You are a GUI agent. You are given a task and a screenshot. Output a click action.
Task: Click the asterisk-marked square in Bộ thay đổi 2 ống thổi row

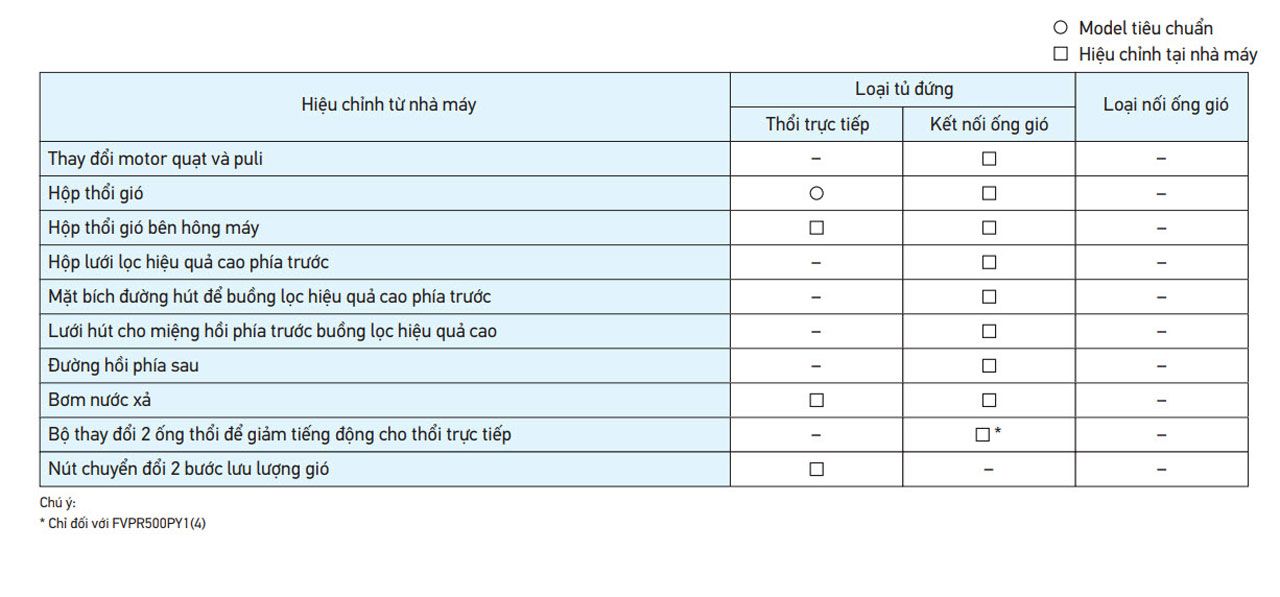[981, 434]
